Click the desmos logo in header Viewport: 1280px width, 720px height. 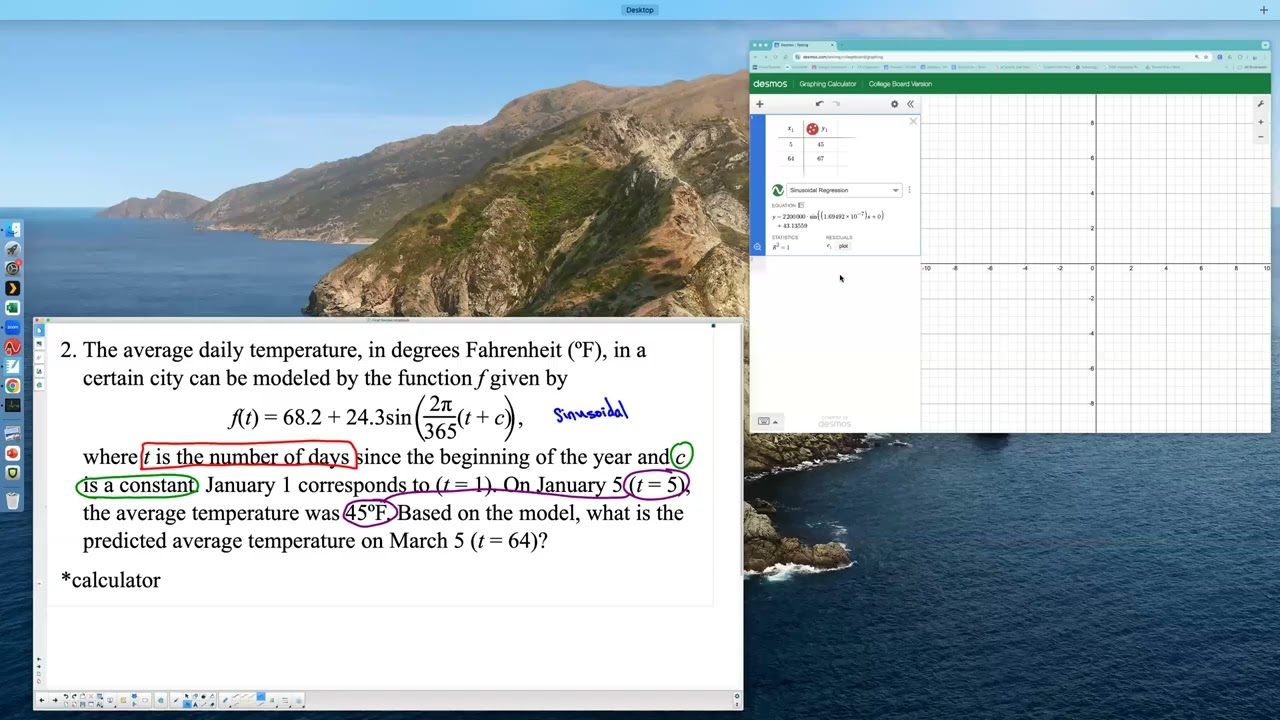[x=770, y=84]
